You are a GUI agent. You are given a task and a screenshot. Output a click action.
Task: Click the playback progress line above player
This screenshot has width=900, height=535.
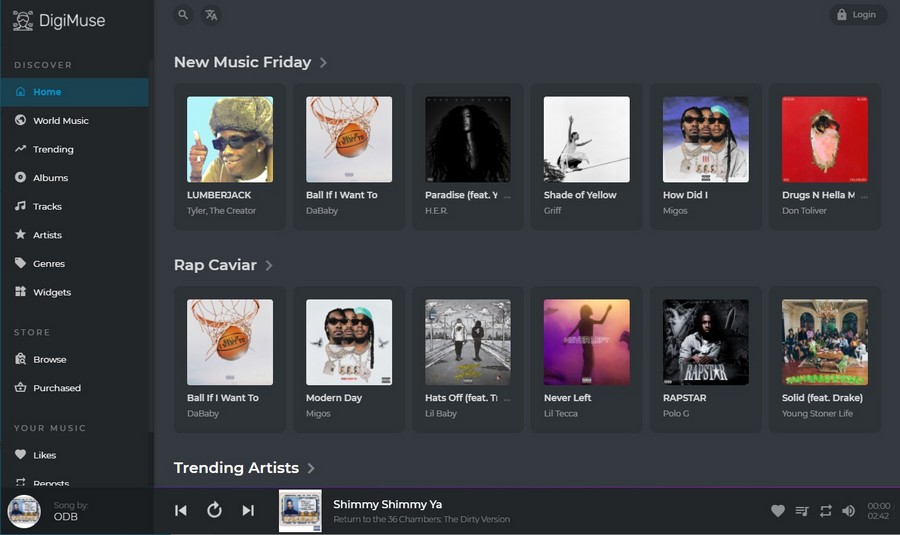coord(526,487)
